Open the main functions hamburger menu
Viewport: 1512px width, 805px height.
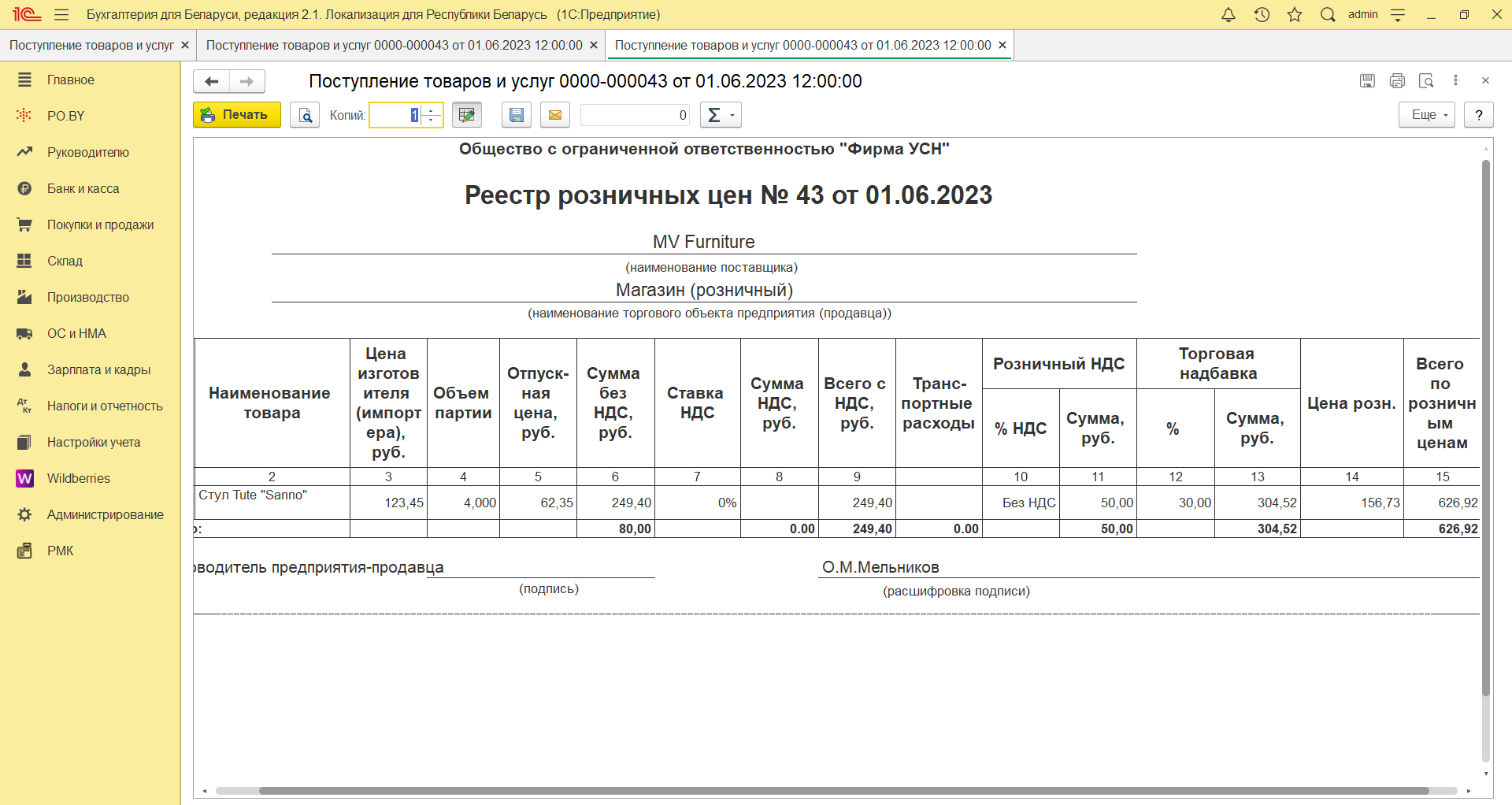pyautogui.click(x=61, y=14)
